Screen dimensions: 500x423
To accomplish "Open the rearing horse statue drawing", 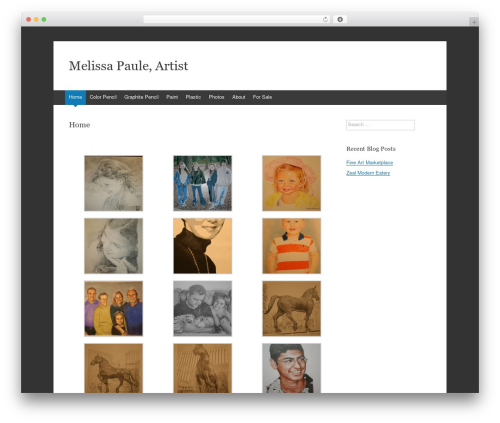I will point(202,368).
